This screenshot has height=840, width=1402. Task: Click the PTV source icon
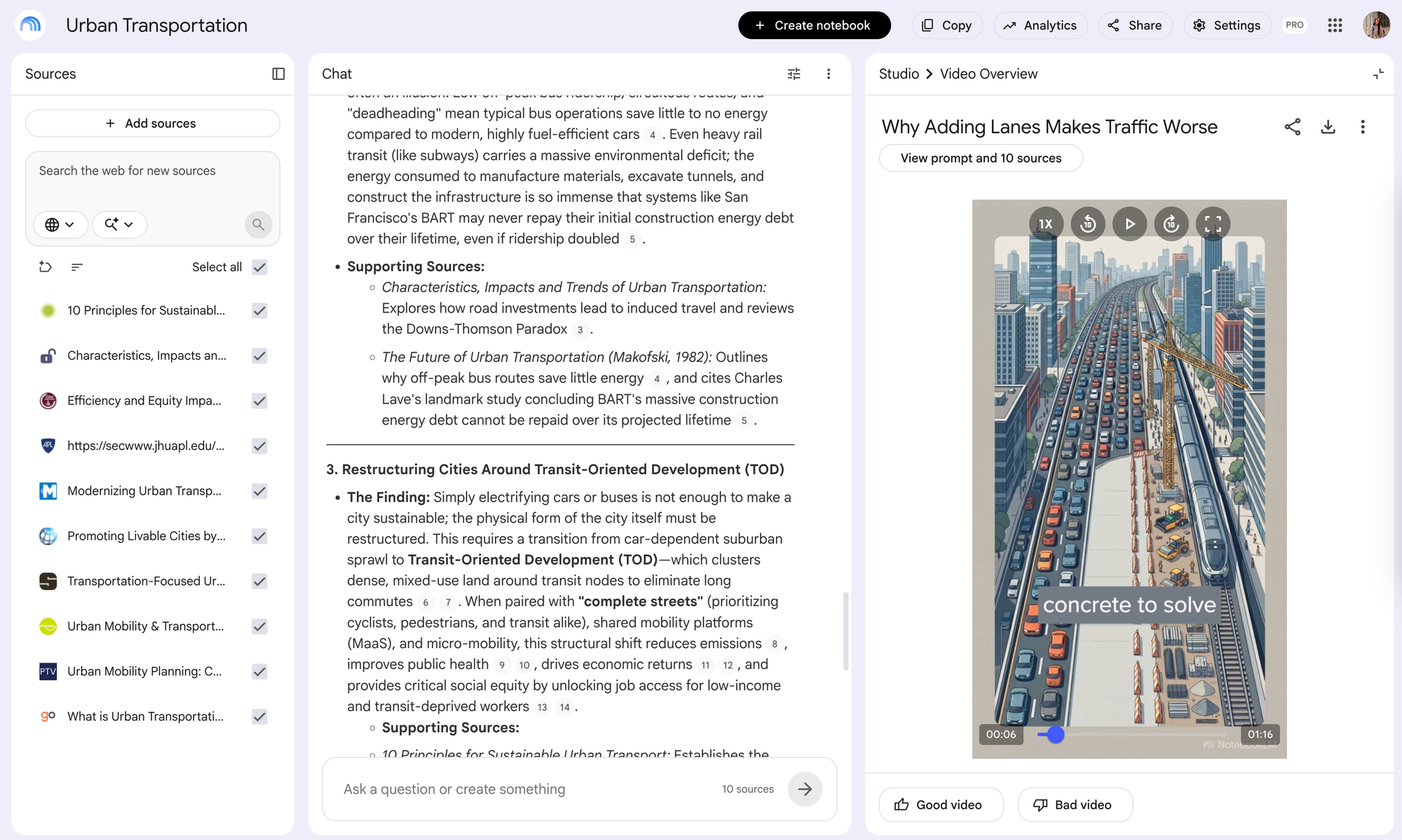pos(48,671)
